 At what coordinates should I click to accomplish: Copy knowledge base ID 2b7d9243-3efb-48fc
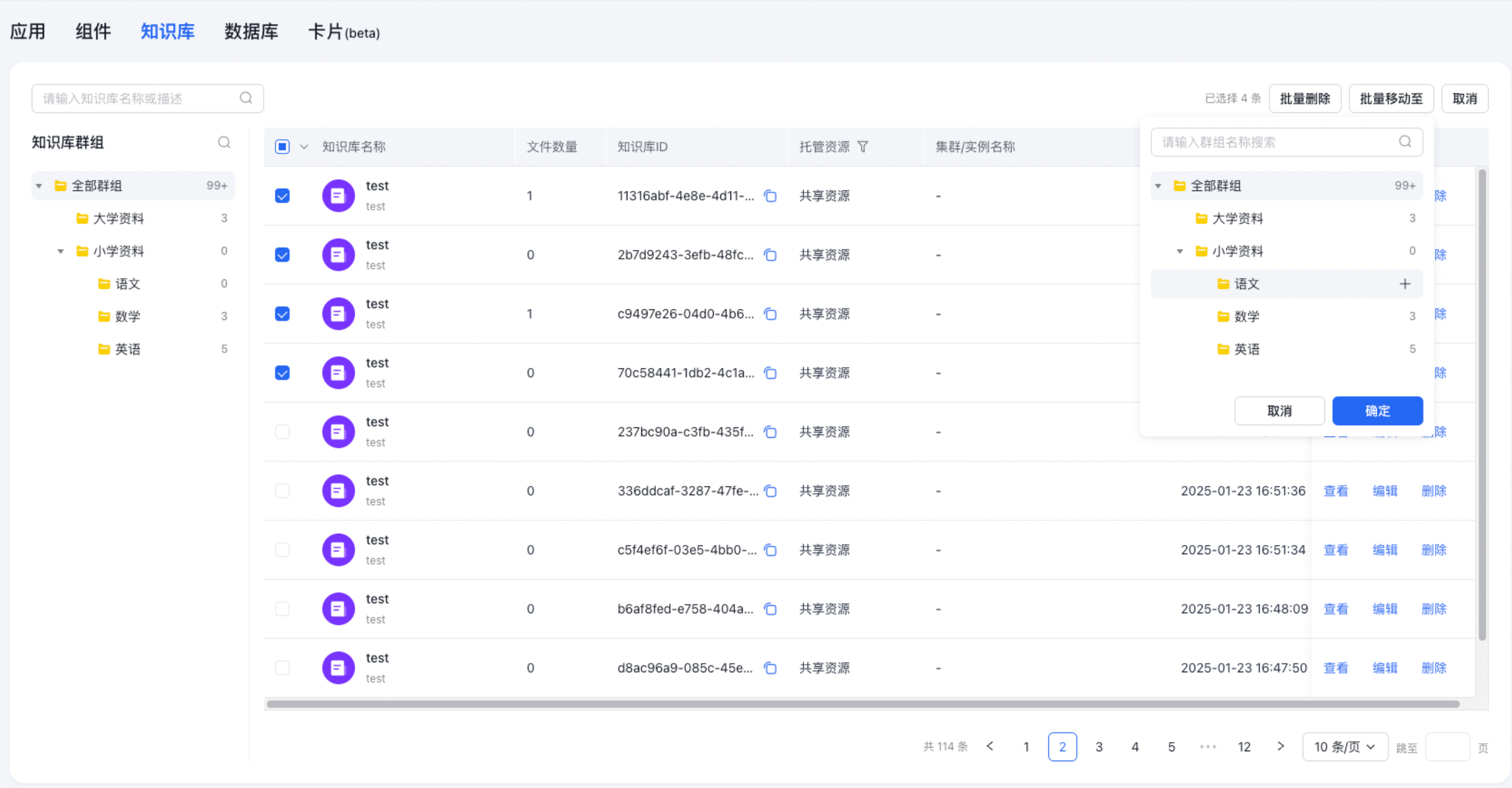(x=770, y=255)
